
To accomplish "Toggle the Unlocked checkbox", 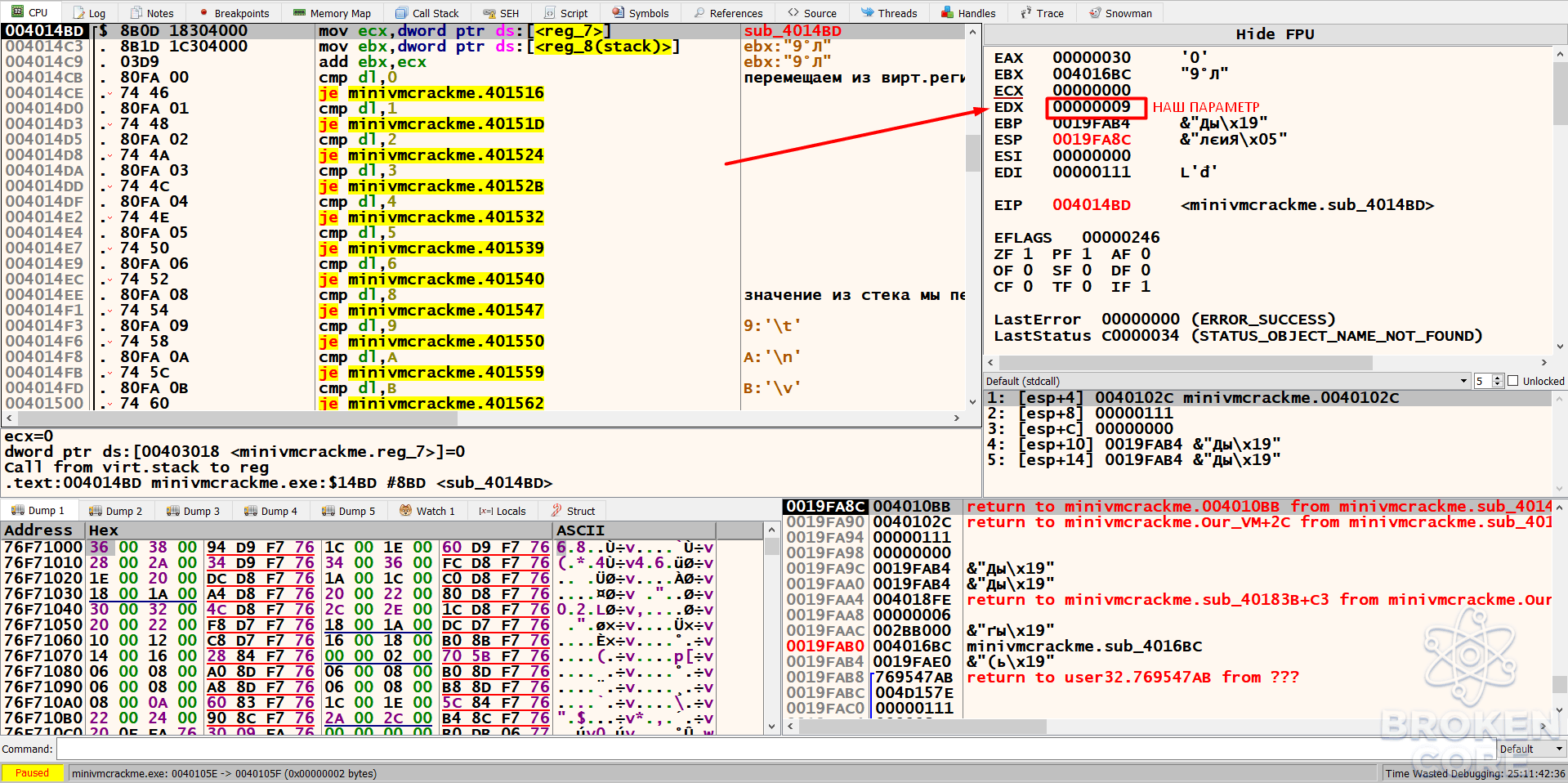I will click(x=1512, y=381).
